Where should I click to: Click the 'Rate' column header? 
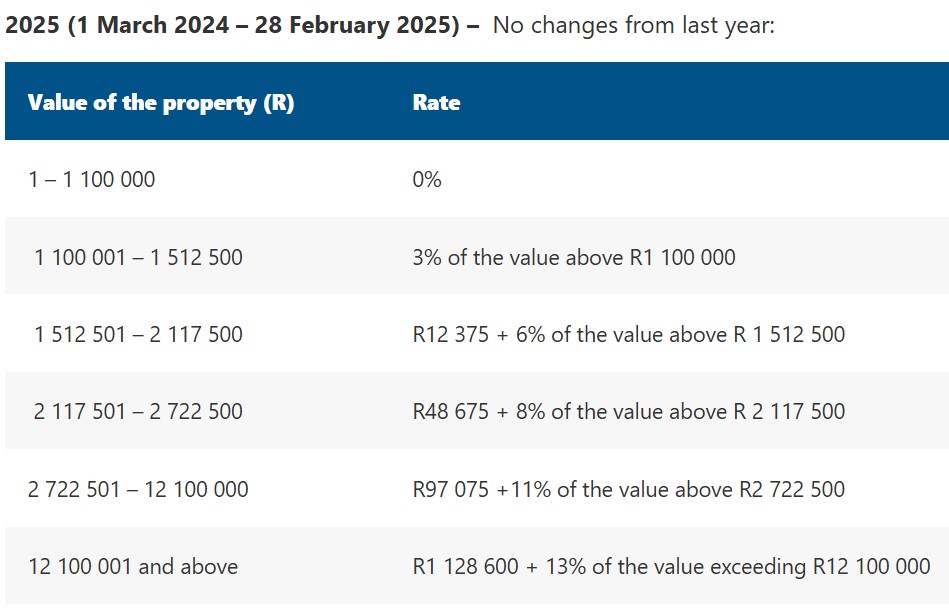pyautogui.click(x=436, y=103)
